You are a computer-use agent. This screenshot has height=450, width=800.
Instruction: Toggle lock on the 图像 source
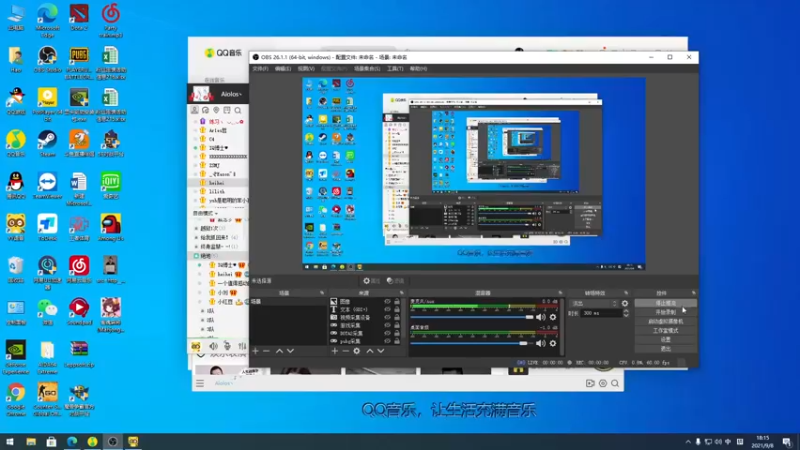(x=397, y=302)
